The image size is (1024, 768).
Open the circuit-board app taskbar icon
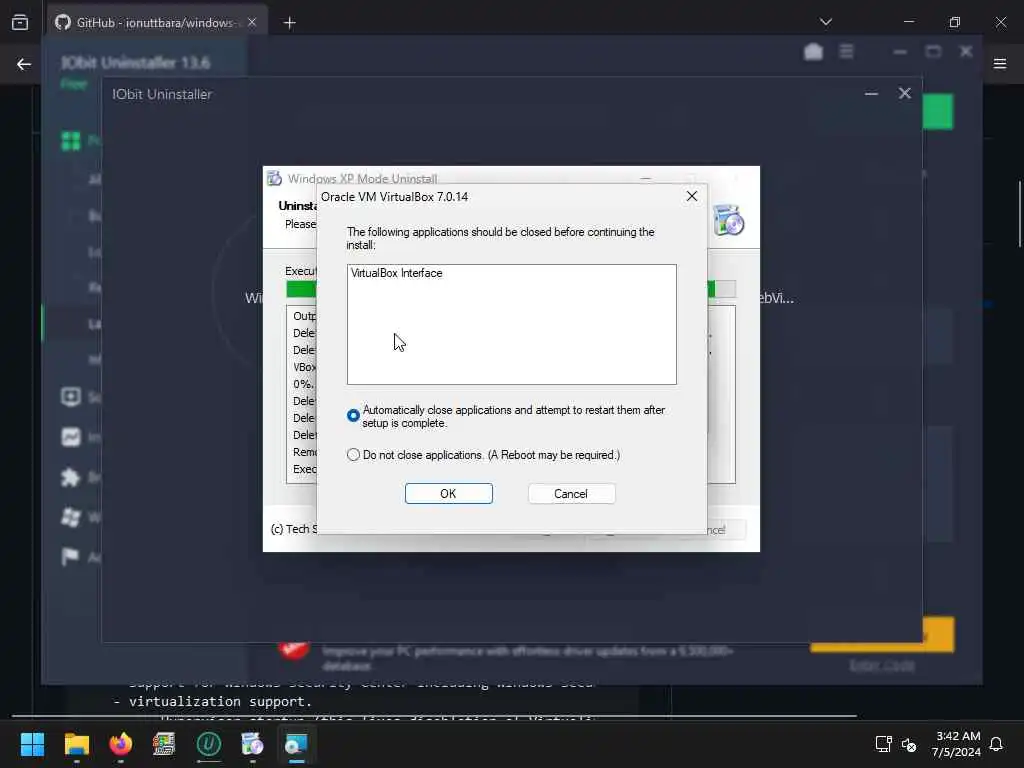[165, 744]
